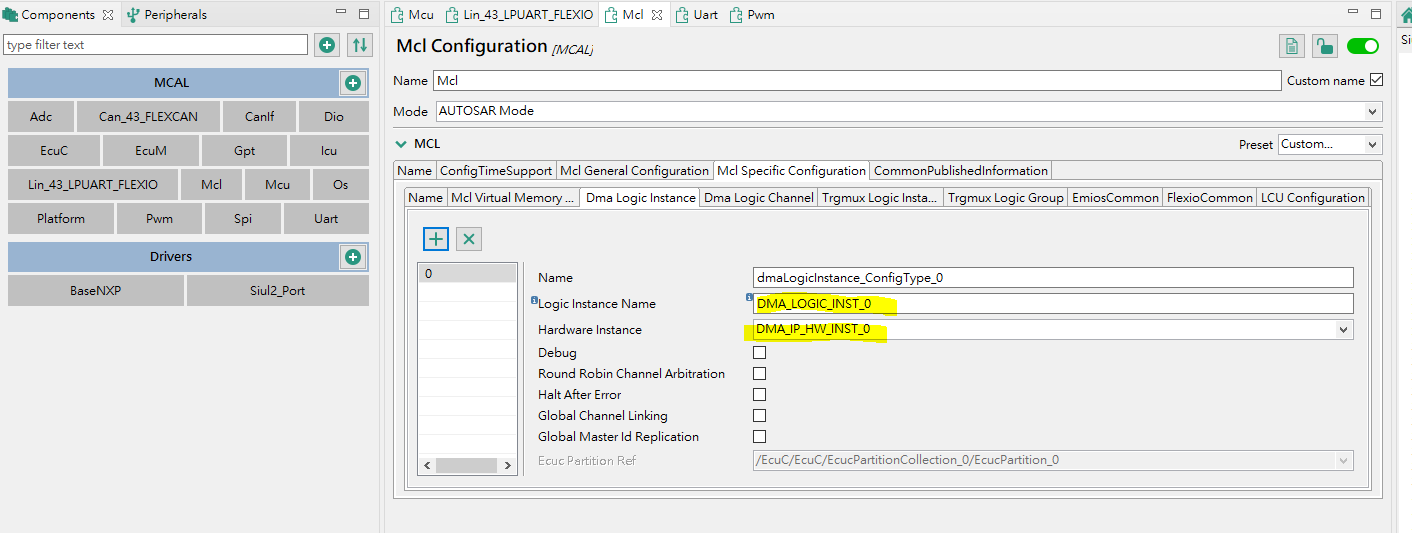This screenshot has height=533, width=1412.
Task: Add a MCAL component via its plus icon
Action: coord(353,83)
